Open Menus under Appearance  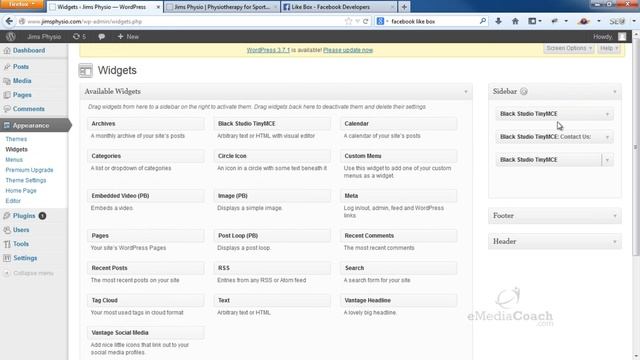tap(14, 160)
